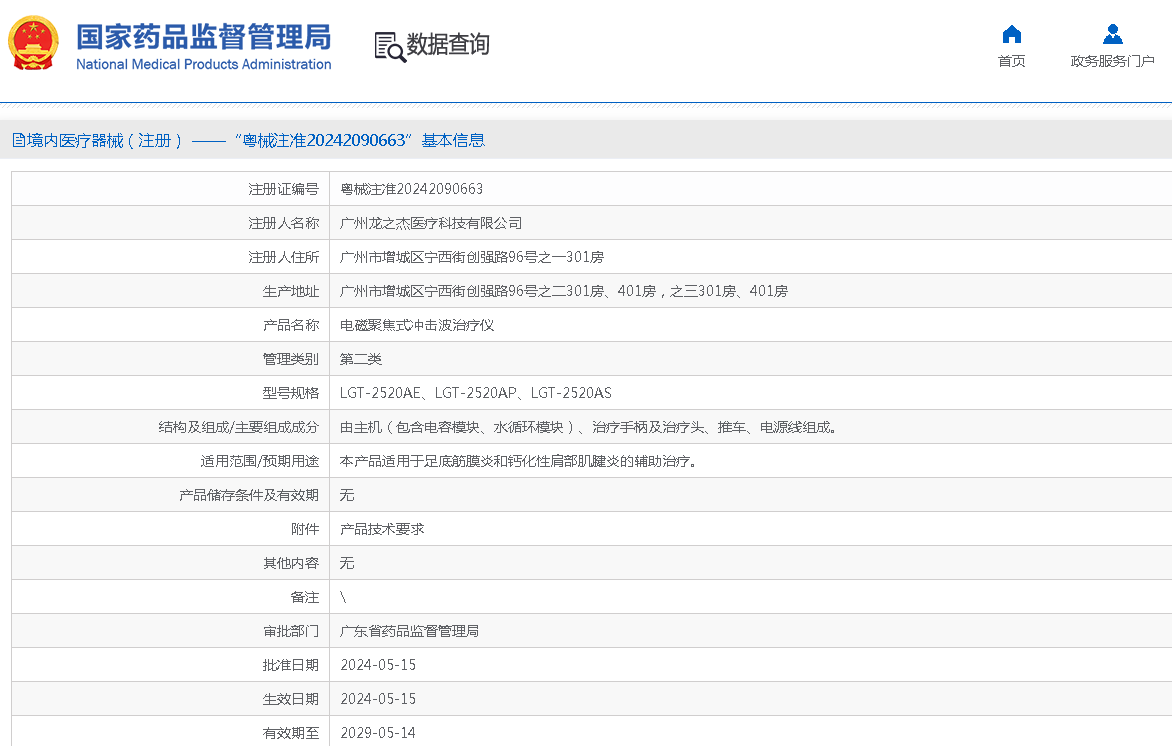Click the 生产地址 label

pyautogui.click(x=291, y=291)
